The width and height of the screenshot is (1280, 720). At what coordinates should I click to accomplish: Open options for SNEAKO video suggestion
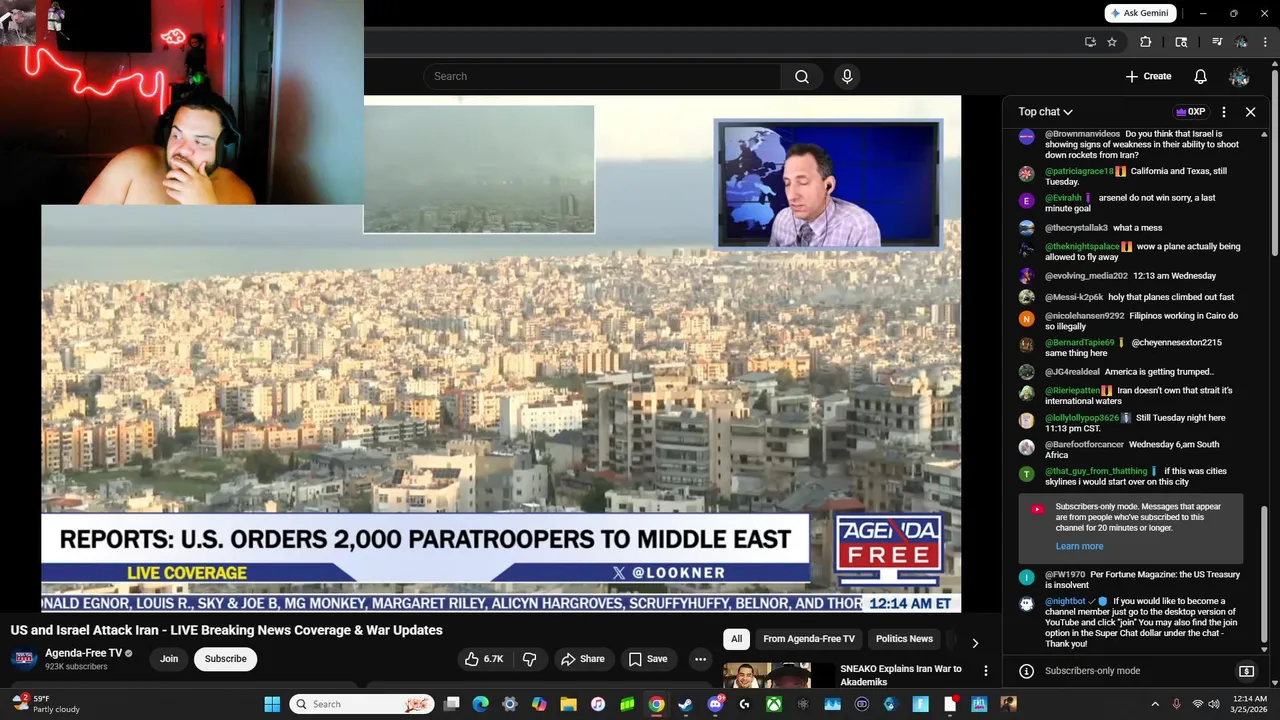[x=985, y=671]
